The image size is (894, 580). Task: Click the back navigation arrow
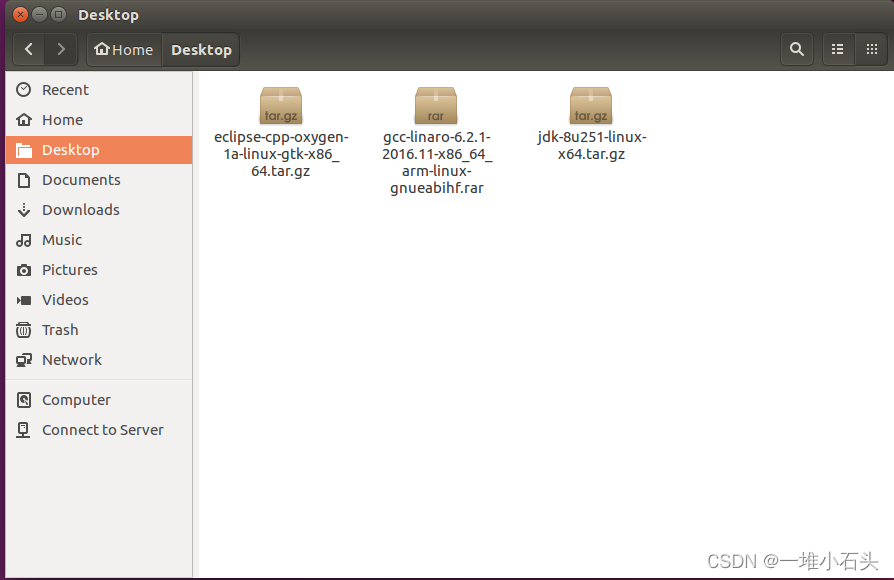(28, 49)
